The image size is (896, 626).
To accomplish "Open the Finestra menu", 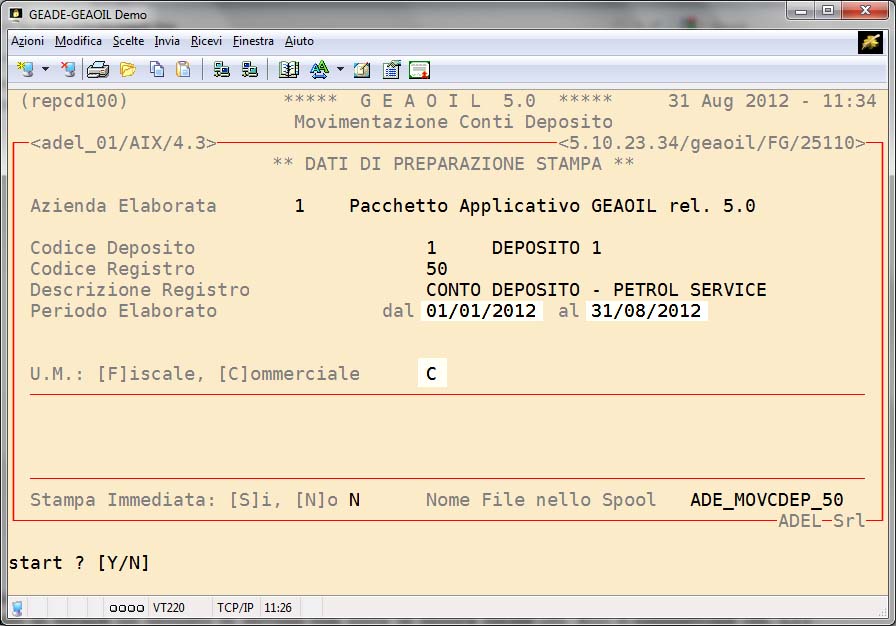I will tap(253, 41).
